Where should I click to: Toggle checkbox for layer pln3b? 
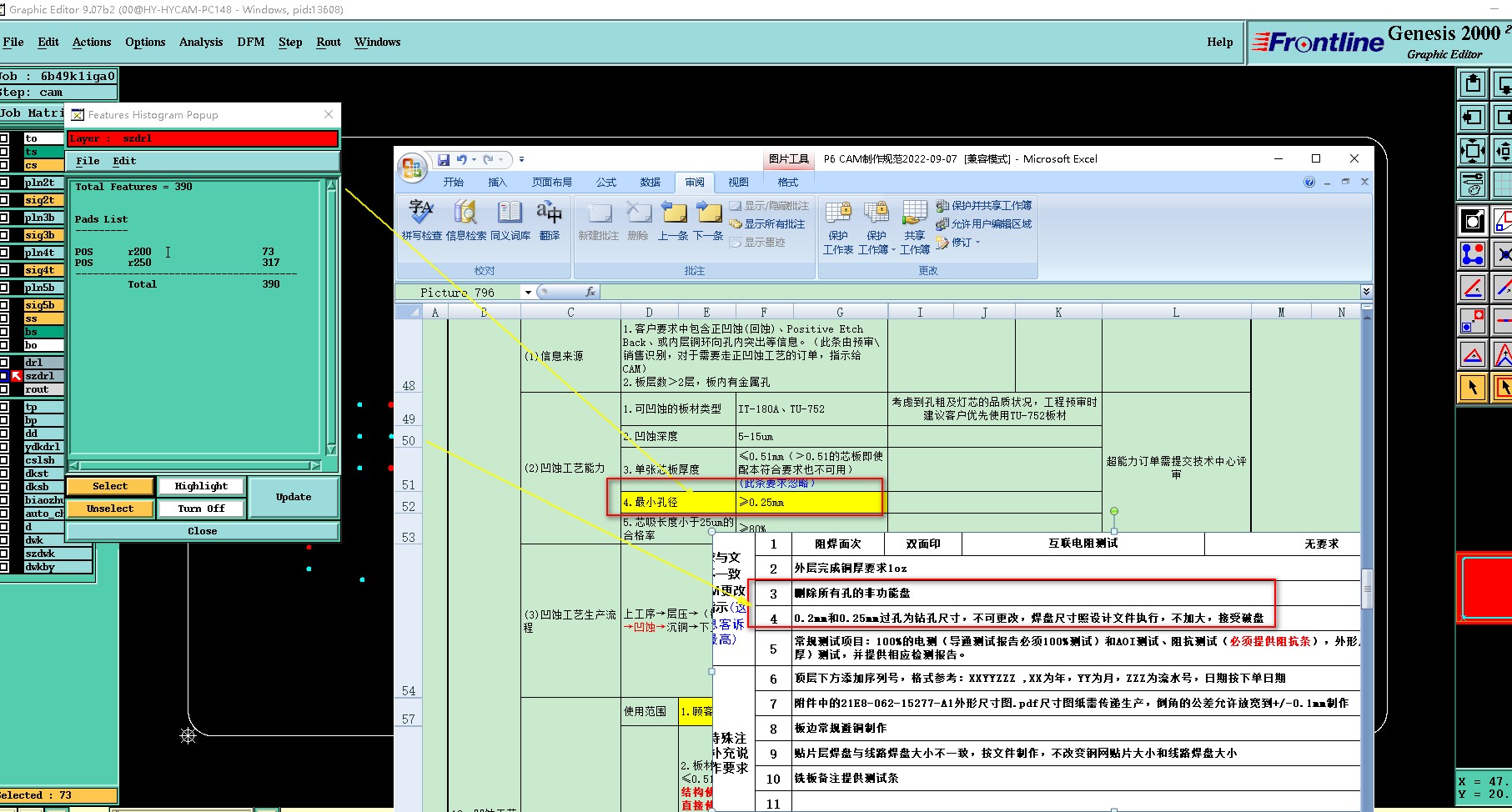click(4, 218)
